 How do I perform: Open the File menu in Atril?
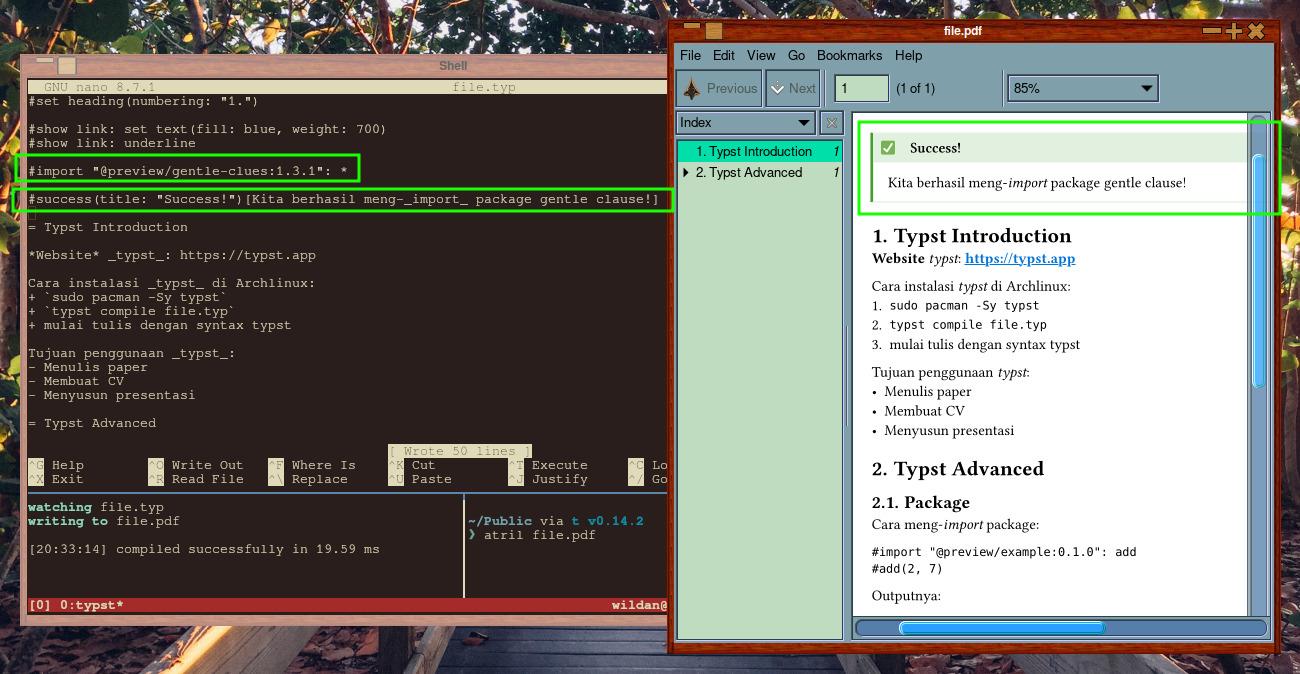coord(690,56)
